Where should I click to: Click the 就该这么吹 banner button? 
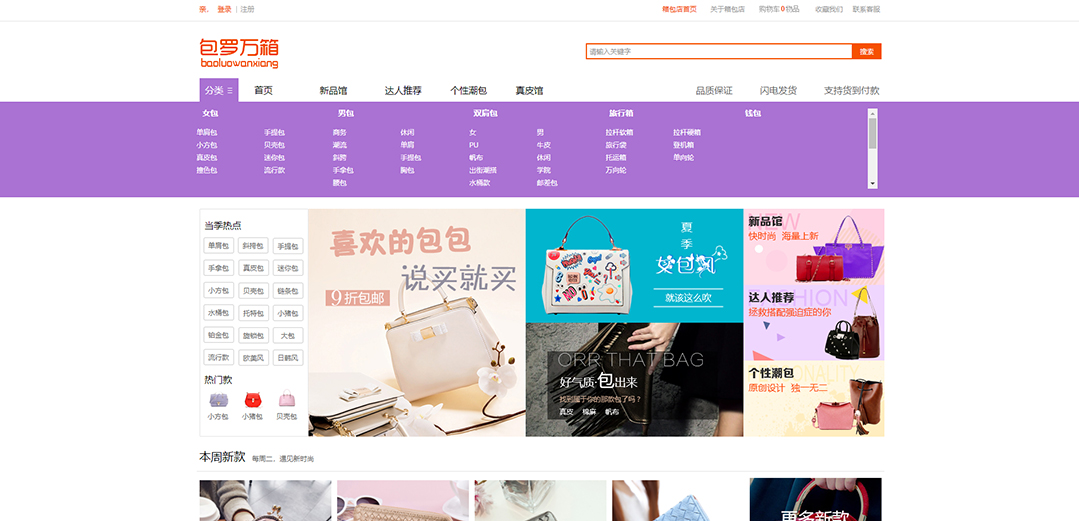click(x=689, y=297)
